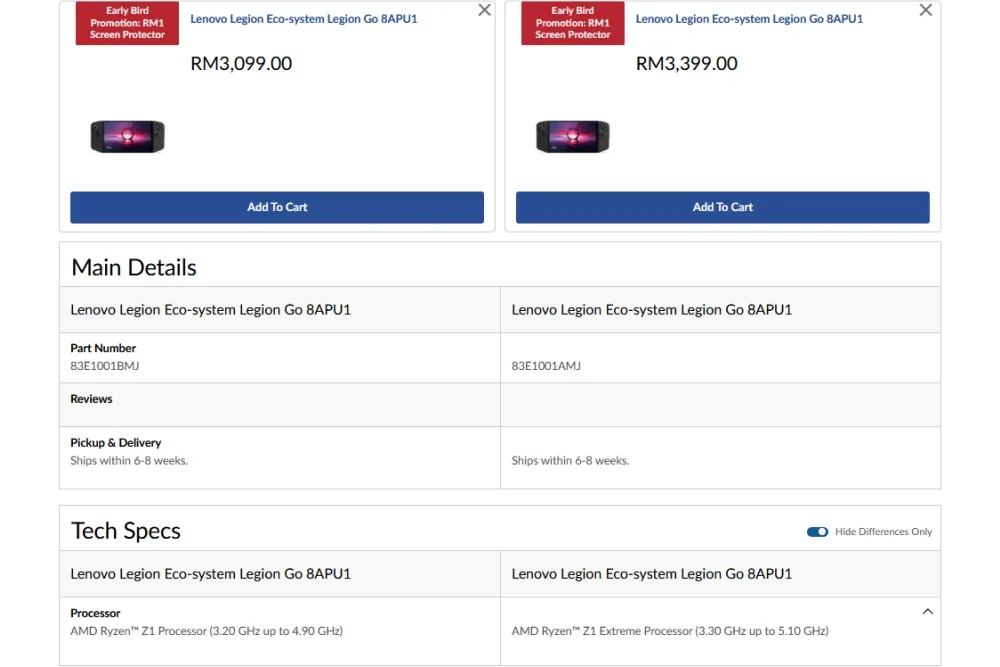Click the Pickup & Delivery label
This screenshot has height=667, width=1000.
tap(115, 443)
